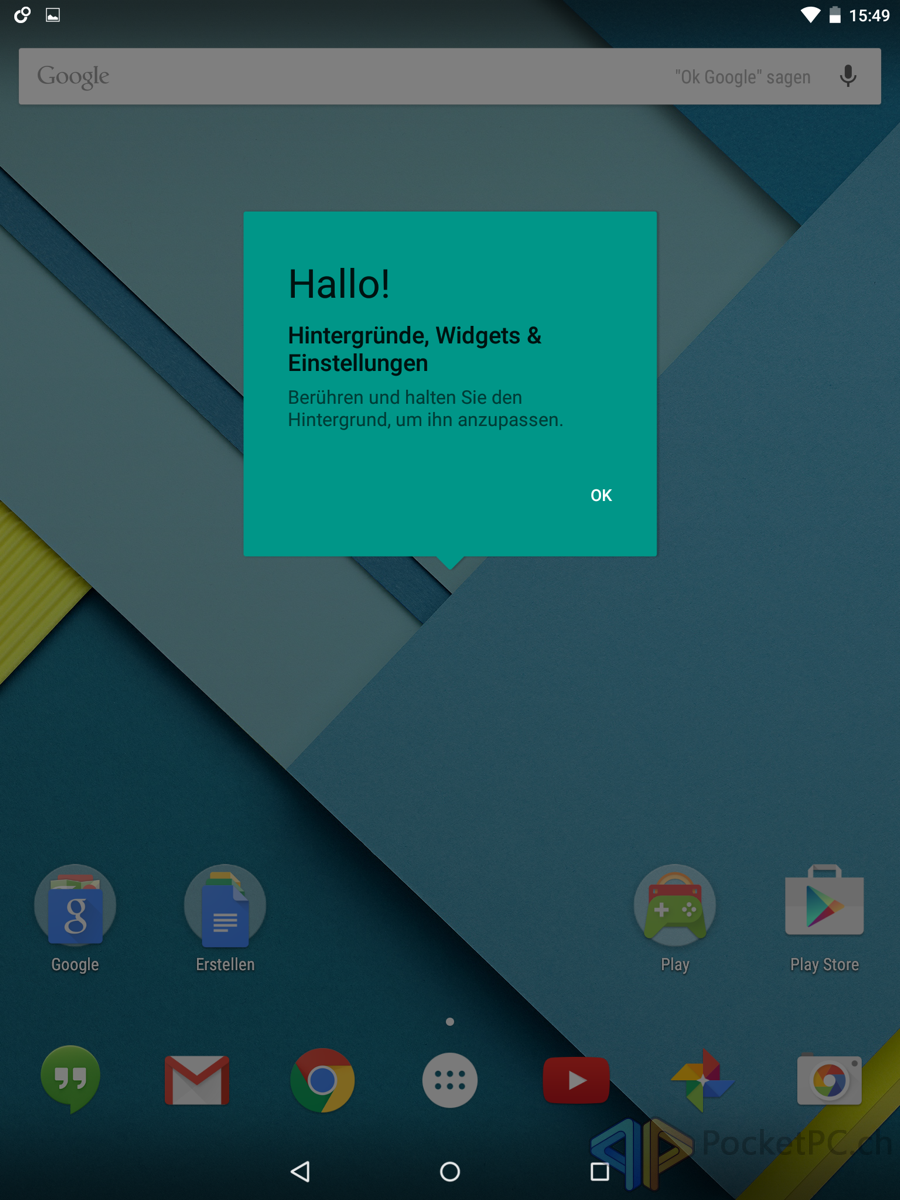Tap the first notification icon in status bar
This screenshot has height=1200, width=900.
[22, 15]
